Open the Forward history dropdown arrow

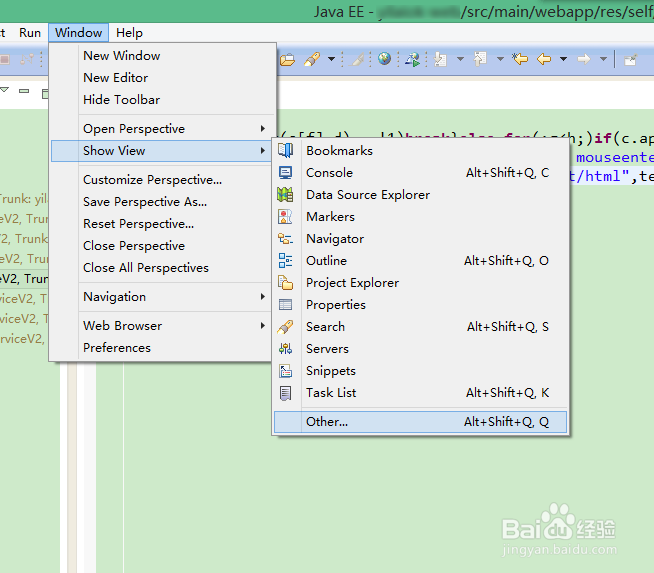[603, 59]
